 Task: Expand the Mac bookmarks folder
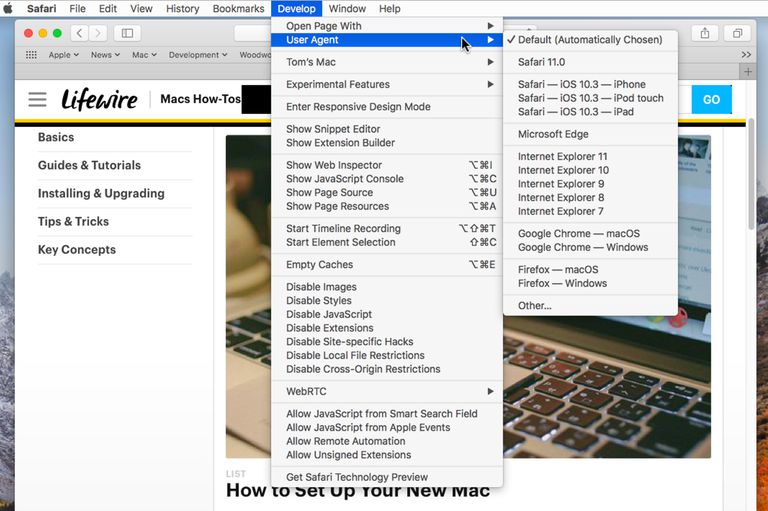click(x=144, y=55)
